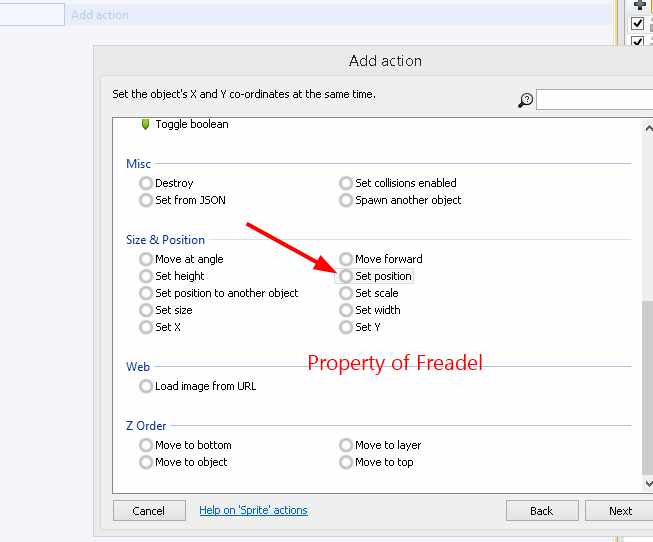Viewport: 653px width, 542px height.
Task: Click the faded Add action link
Action: coord(100,15)
